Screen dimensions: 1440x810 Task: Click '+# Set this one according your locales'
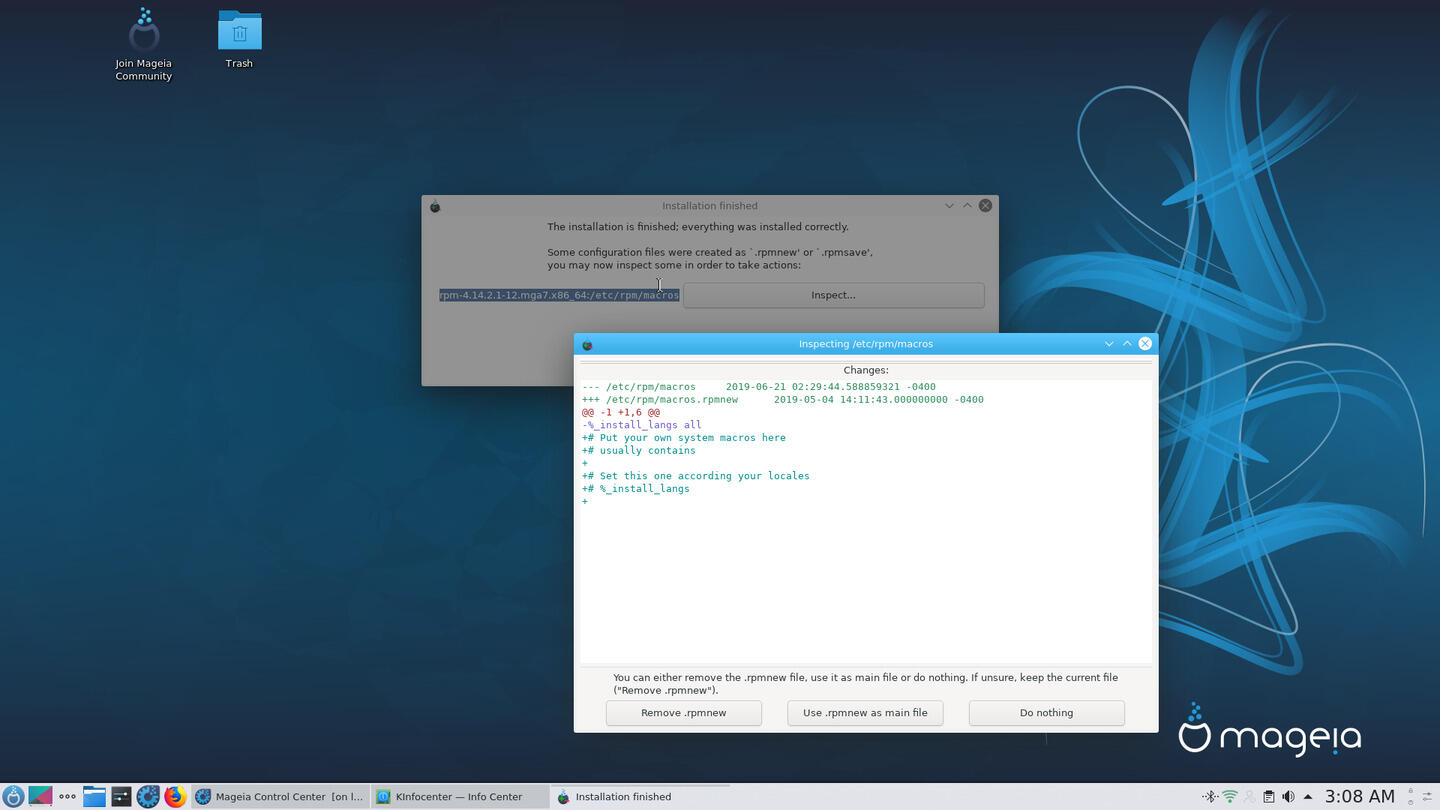(696, 476)
